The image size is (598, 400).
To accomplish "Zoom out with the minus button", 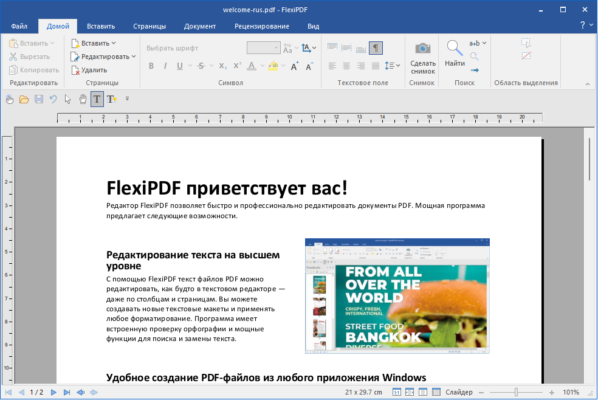I will pyautogui.click(x=481, y=392).
